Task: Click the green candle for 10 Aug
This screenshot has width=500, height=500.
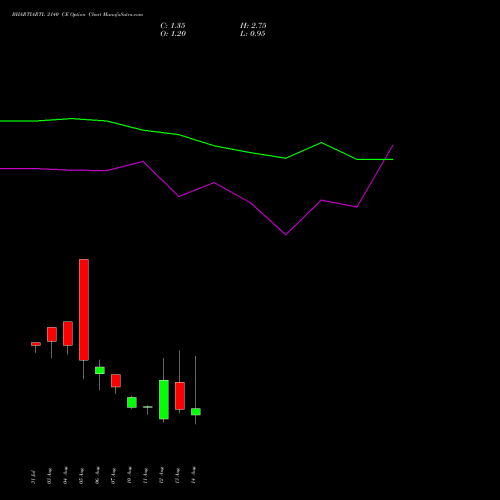Action: point(132,402)
